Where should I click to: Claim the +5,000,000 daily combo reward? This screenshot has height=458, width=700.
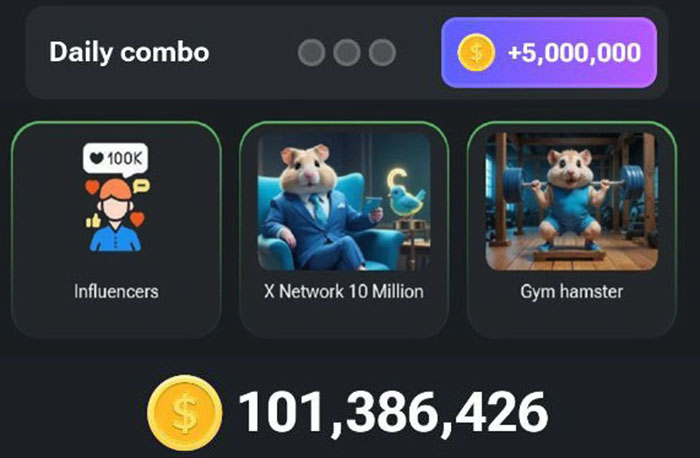pyautogui.click(x=549, y=53)
